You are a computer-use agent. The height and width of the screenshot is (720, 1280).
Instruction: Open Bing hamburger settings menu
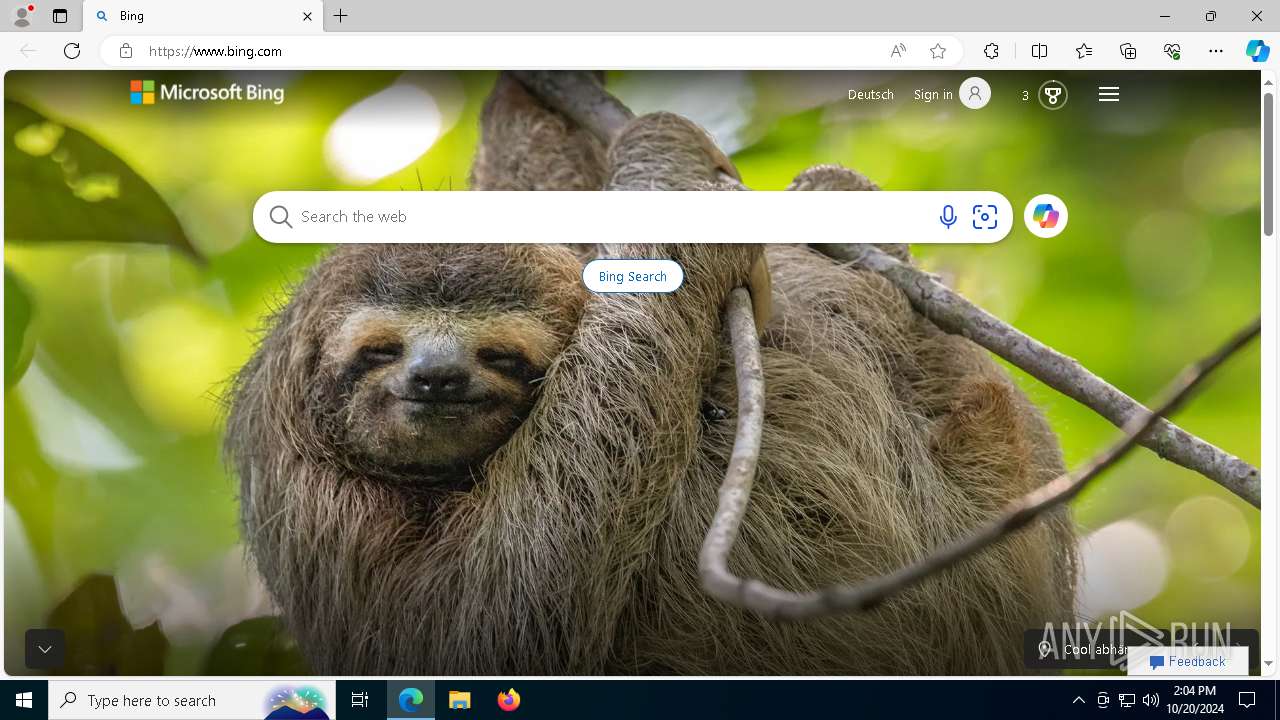(x=1109, y=94)
